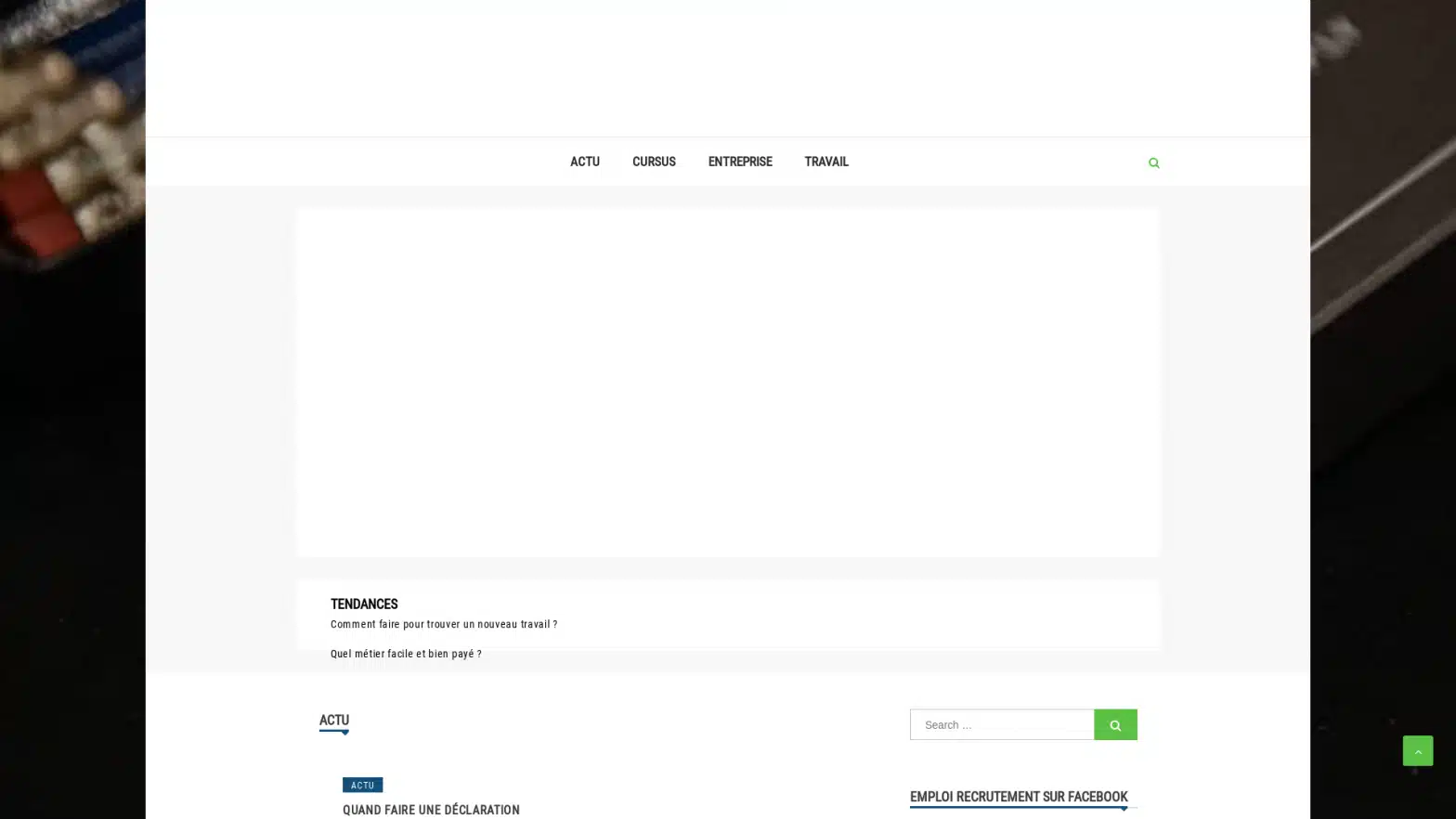The image size is (1456, 819).
Task: Click the ACTU section heading above articles
Action: pyautogui.click(x=333, y=720)
